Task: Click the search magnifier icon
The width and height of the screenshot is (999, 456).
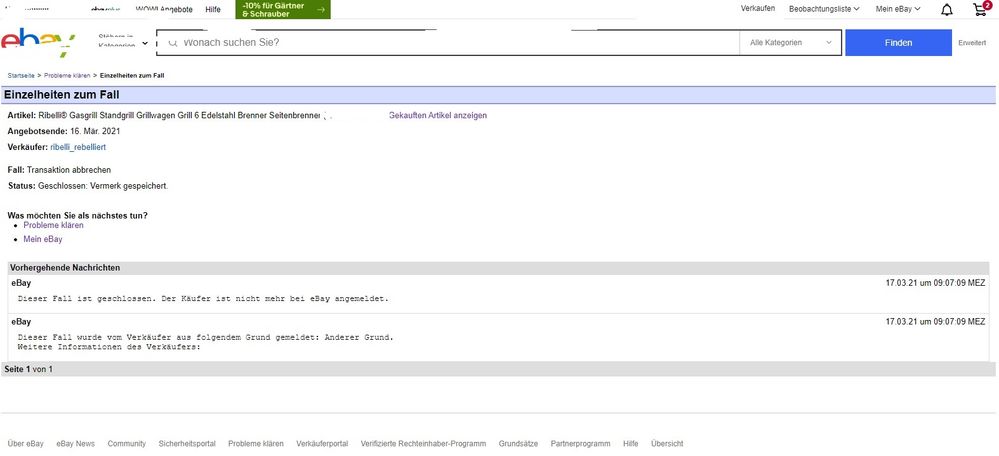Action: [172, 43]
